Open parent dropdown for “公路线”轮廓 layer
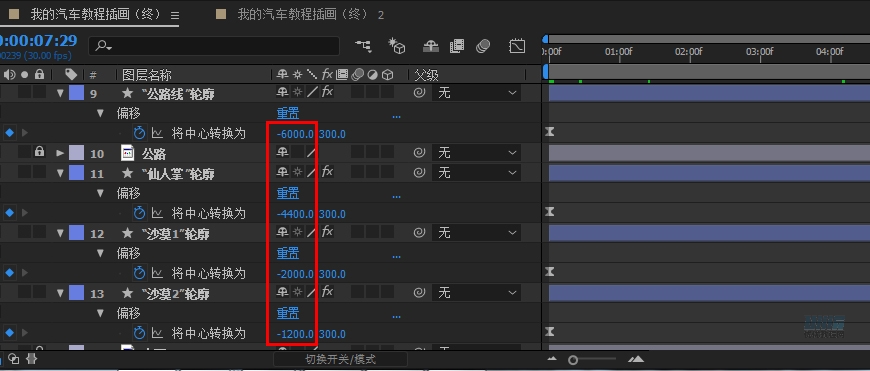 pyautogui.click(x=477, y=93)
